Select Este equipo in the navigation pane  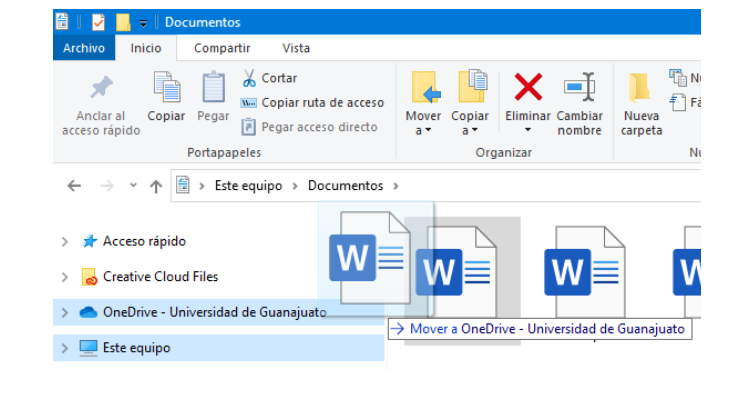coord(137,348)
